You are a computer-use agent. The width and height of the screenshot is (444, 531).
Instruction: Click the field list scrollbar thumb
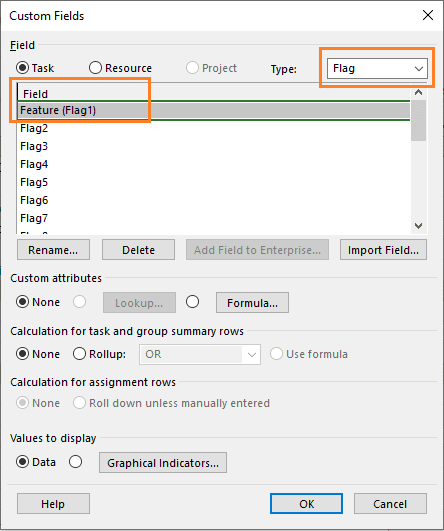coord(419,120)
